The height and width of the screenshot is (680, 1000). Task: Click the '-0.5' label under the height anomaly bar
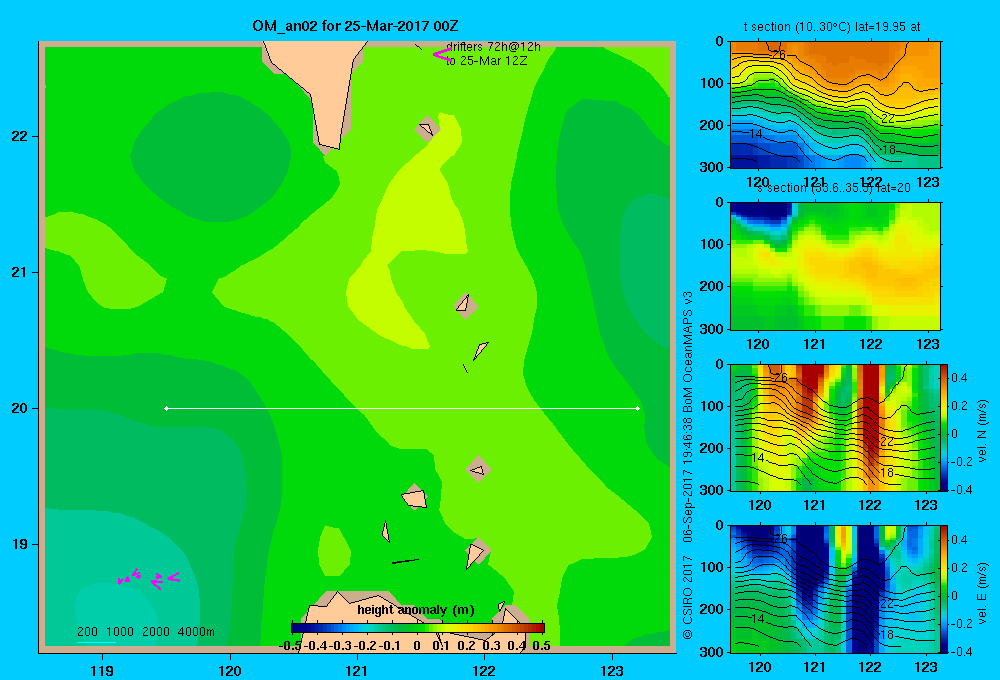[x=290, y=646]
